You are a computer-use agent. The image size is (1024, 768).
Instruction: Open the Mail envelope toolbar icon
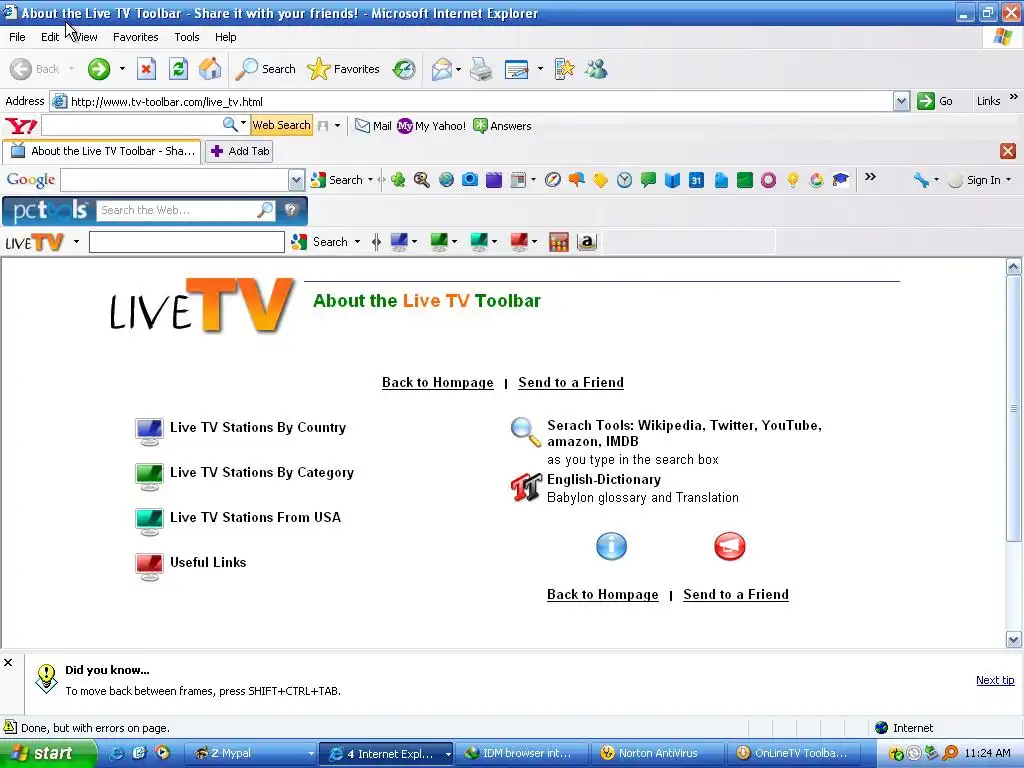(x=442, y=69)
